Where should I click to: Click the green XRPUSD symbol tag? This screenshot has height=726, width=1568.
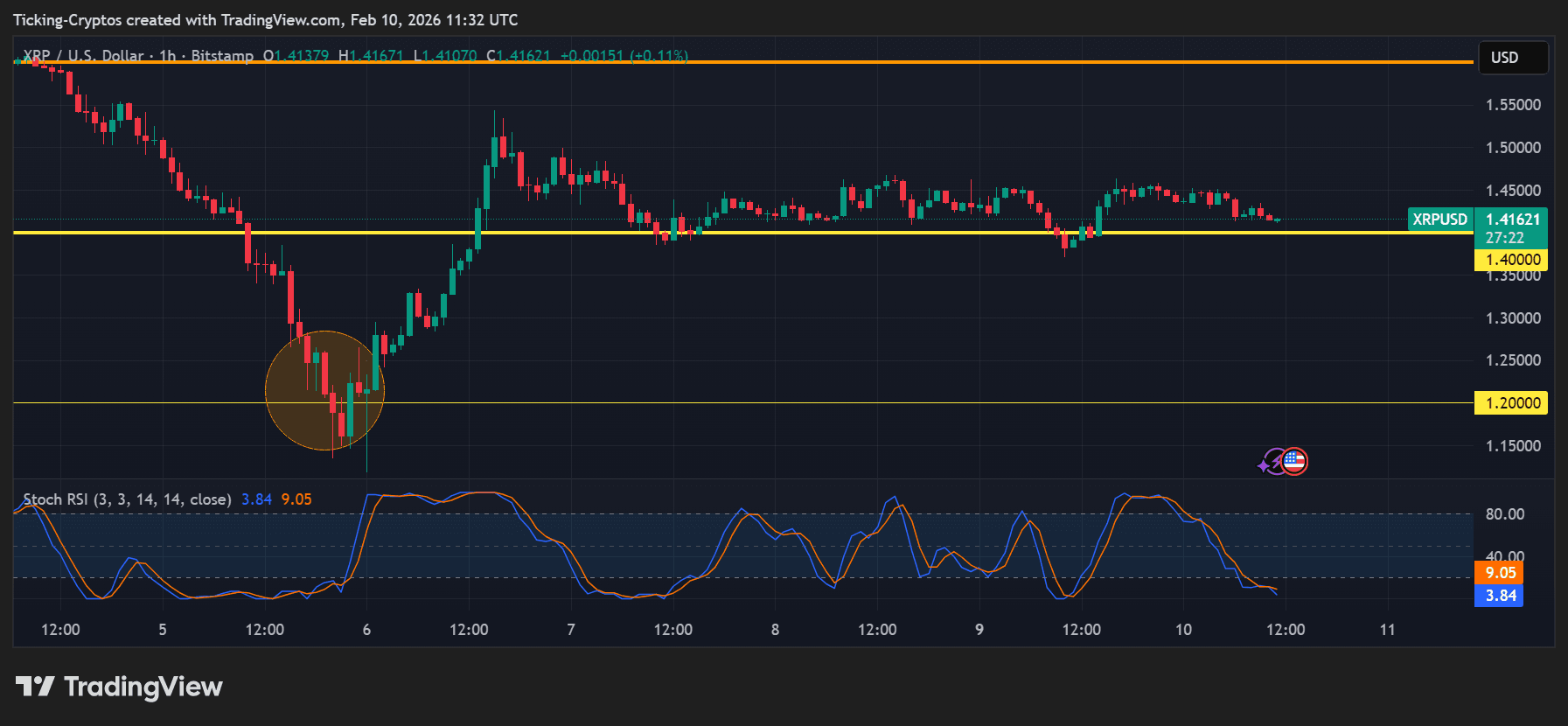(x=1439, y=220)
